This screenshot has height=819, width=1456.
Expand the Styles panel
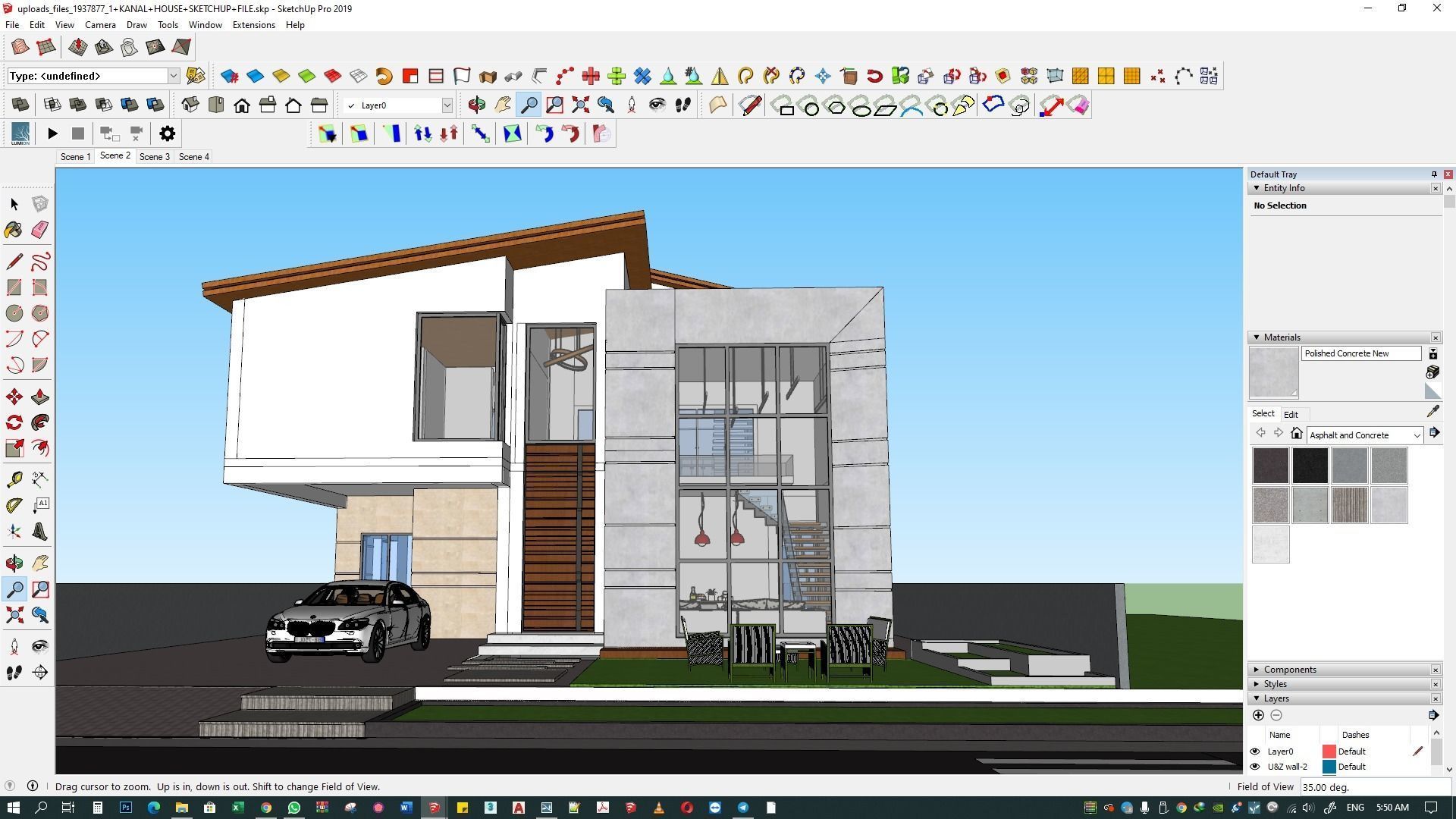1257,684
